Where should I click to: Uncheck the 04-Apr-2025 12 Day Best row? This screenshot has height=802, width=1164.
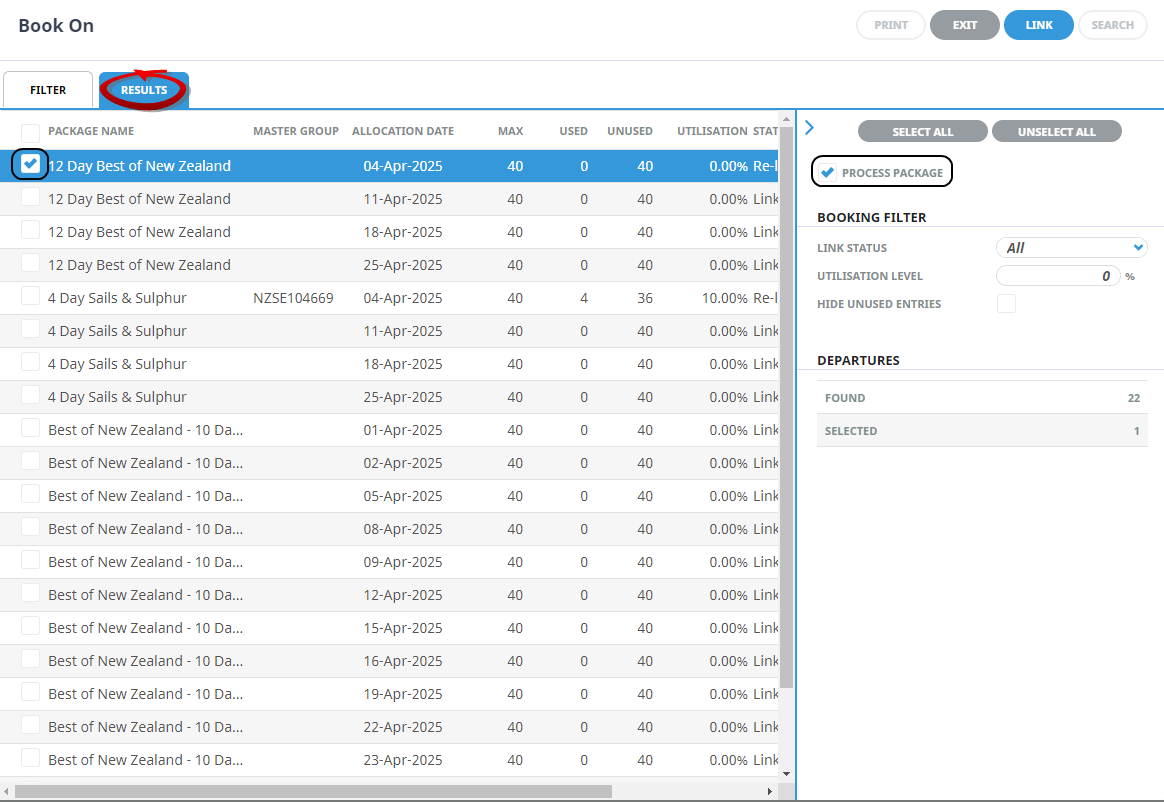31,164
